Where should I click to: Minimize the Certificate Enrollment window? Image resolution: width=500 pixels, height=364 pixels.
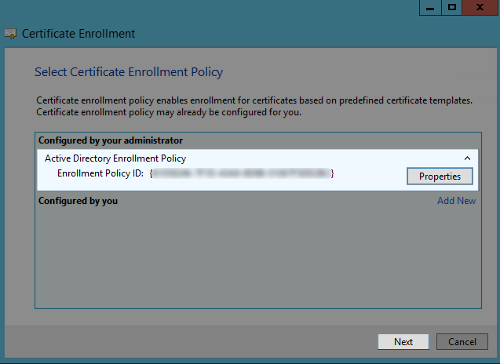[x=430, y=7]
